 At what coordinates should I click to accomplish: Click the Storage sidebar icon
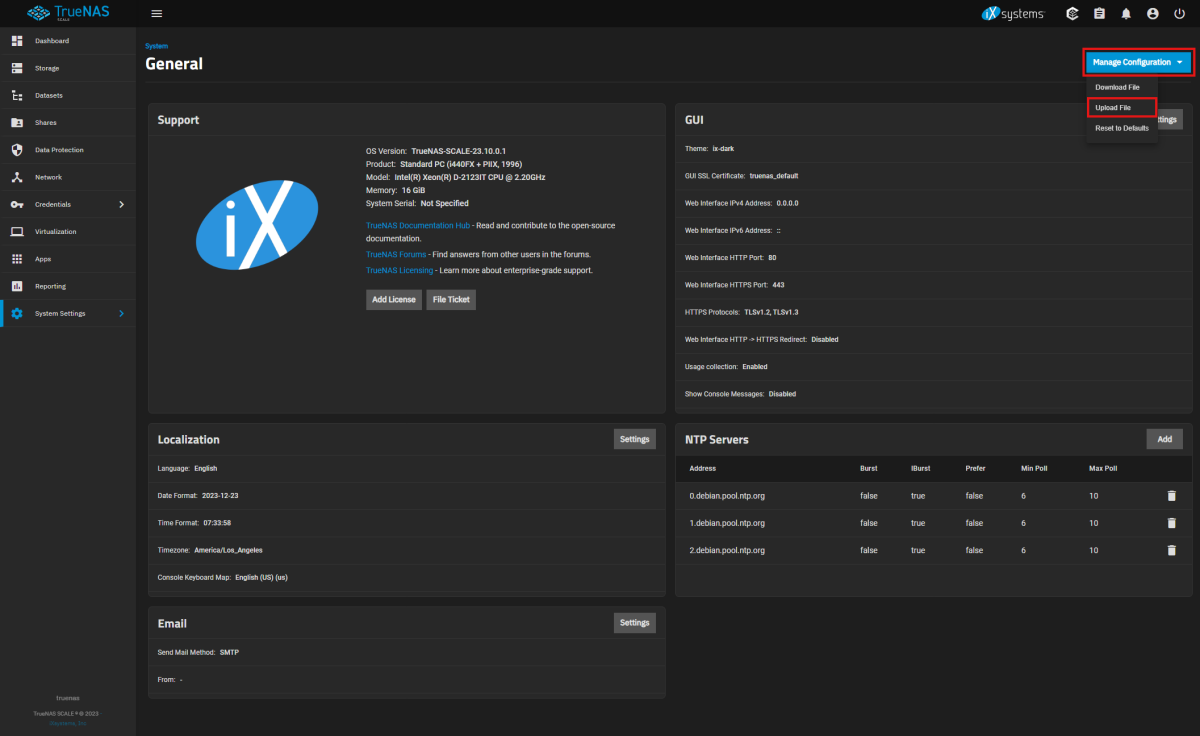click(x=16, y=68)
